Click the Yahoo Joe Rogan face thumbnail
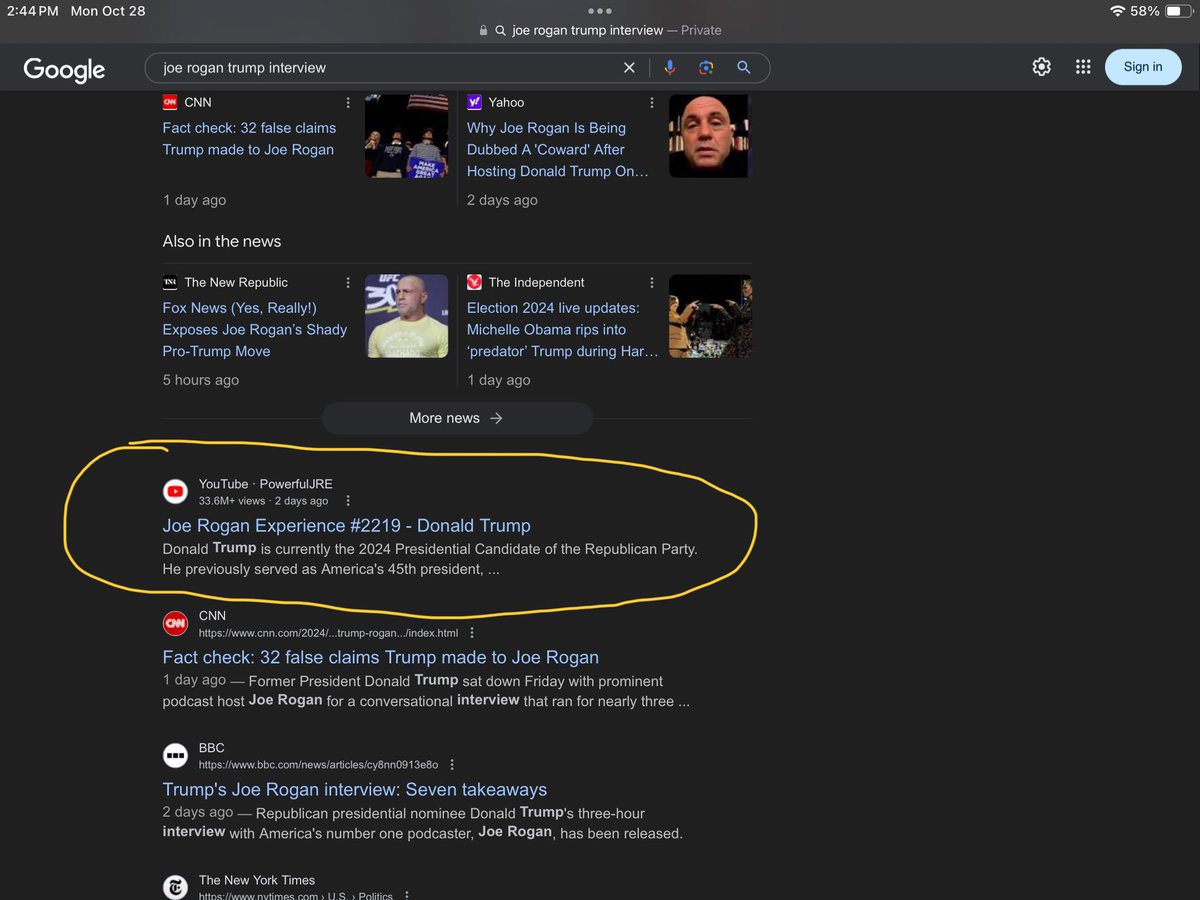 click(x=709, y=136)
